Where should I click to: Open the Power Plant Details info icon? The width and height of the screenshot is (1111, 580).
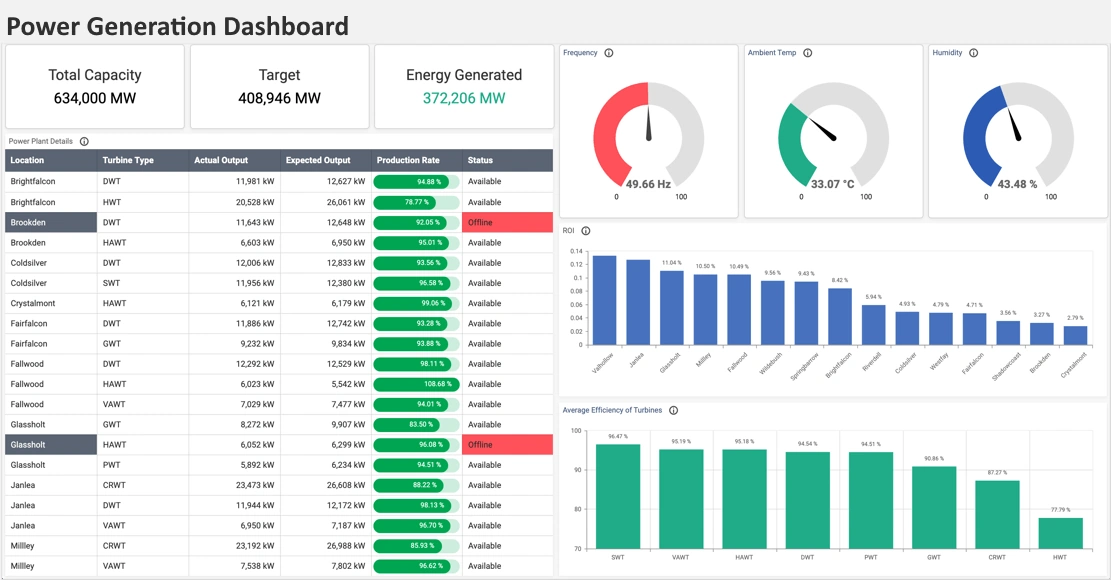click(x=84, y=141)
